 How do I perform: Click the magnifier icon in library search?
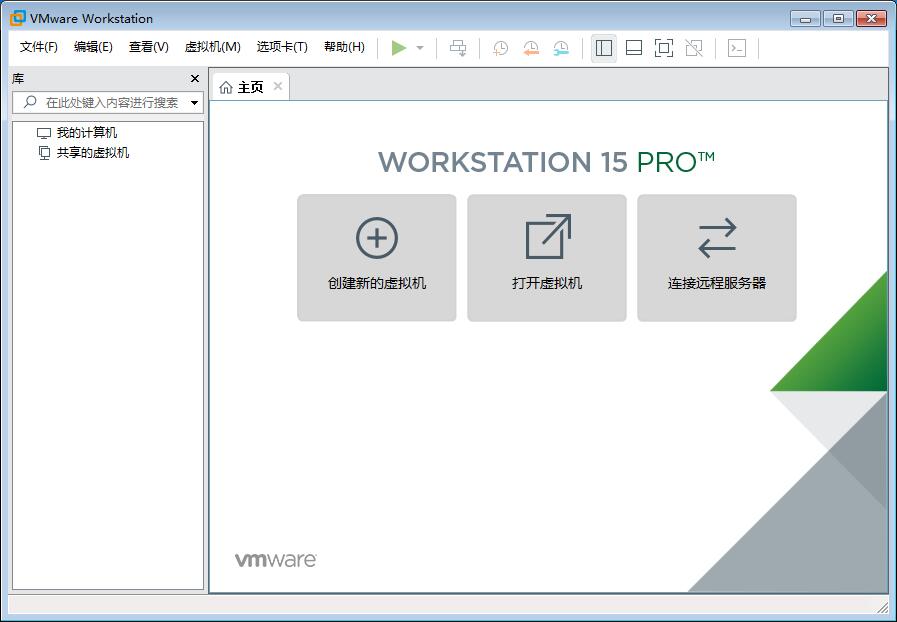point(30,102)
